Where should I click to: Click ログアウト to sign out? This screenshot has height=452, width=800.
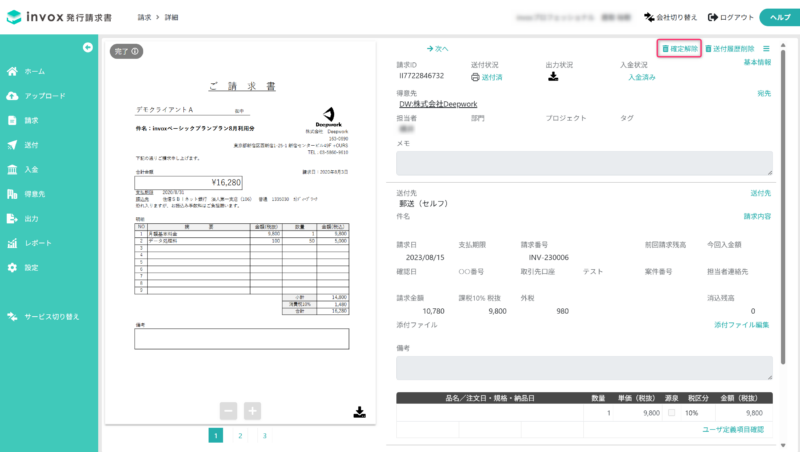click(x=731, y=17)
